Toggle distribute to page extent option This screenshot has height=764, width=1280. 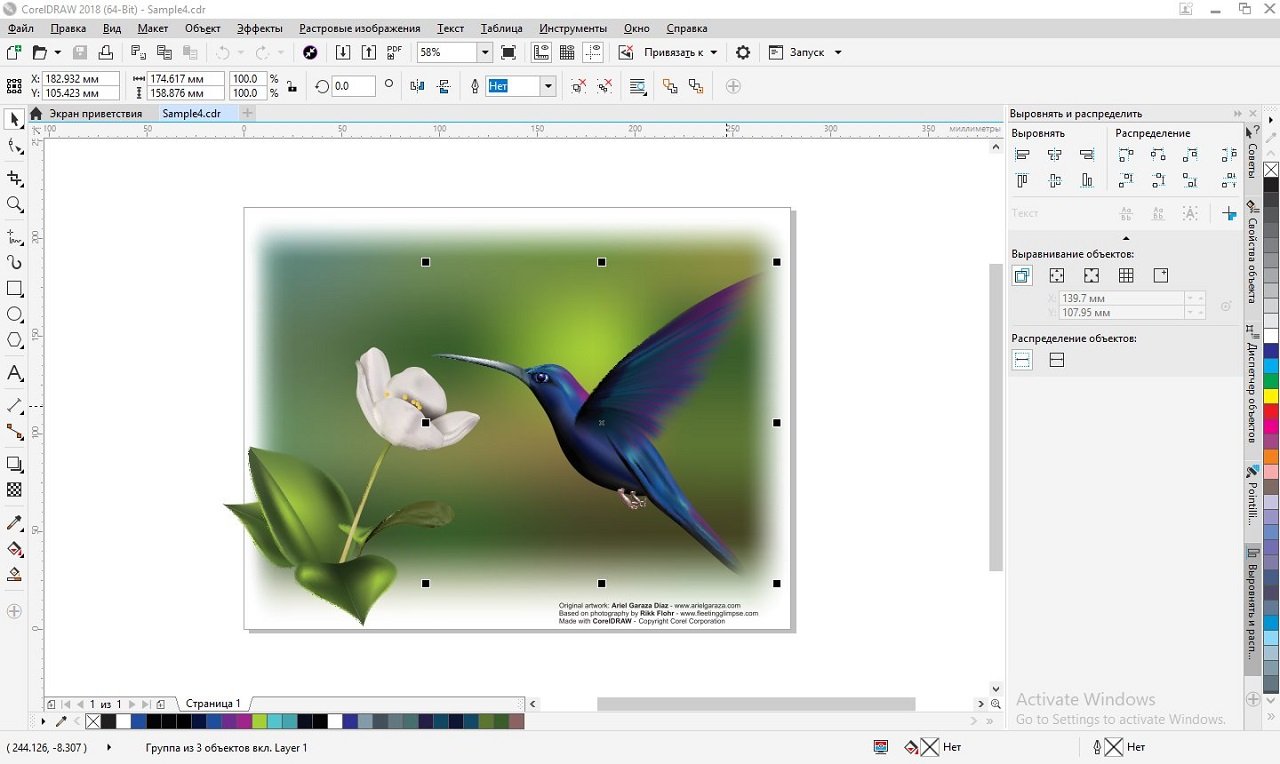[x=1057, y=360]
